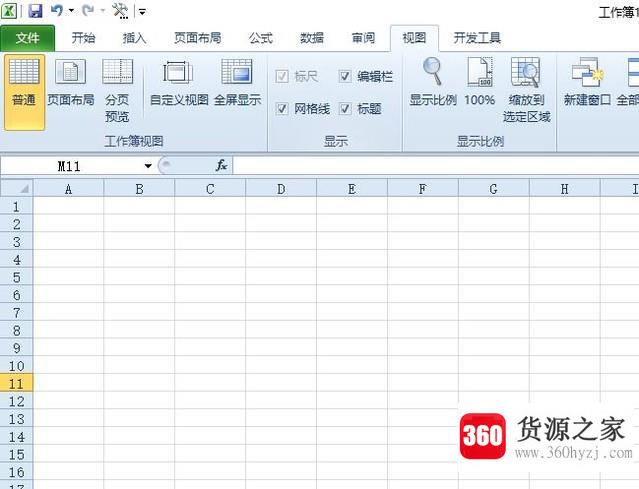The image size is (639, 489).
Task: Switch to the 页面布局 ribbon tab
Action: (198, 38)
